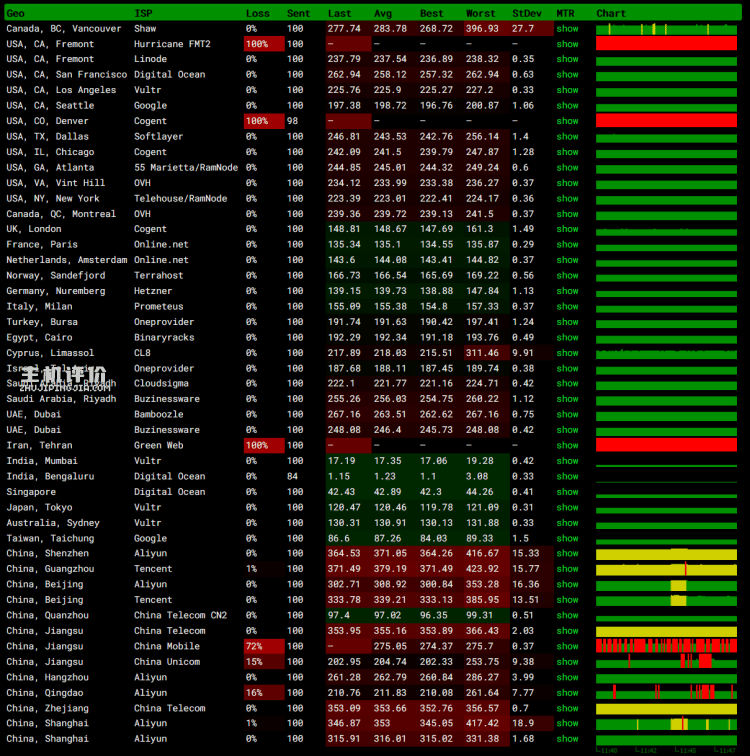The image size is (750, 756).
Task: Click the red chart bar for Denver Cogent
Action: 666,121
